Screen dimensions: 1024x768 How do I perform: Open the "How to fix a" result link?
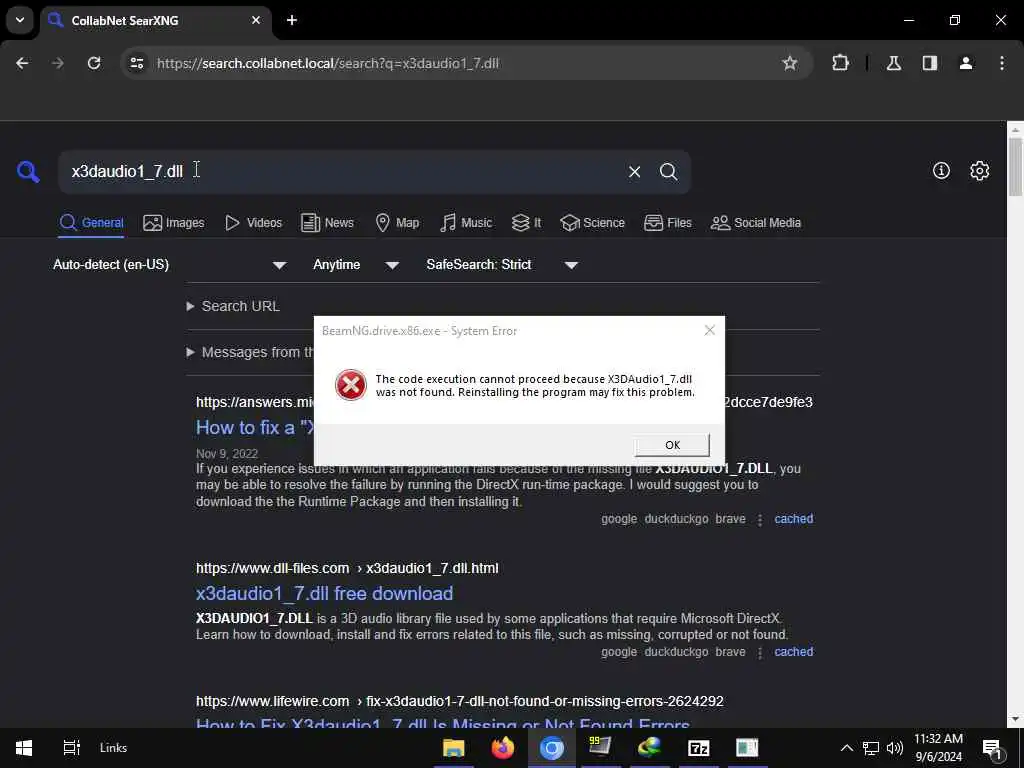tap(255, 428)
